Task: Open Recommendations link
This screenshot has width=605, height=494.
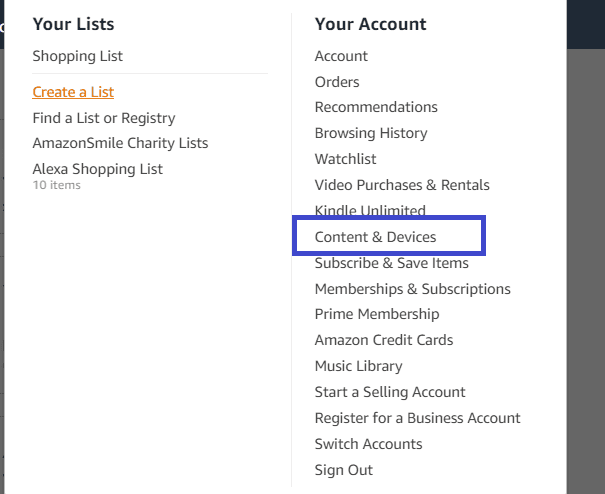Action: (x=376, y=107)
